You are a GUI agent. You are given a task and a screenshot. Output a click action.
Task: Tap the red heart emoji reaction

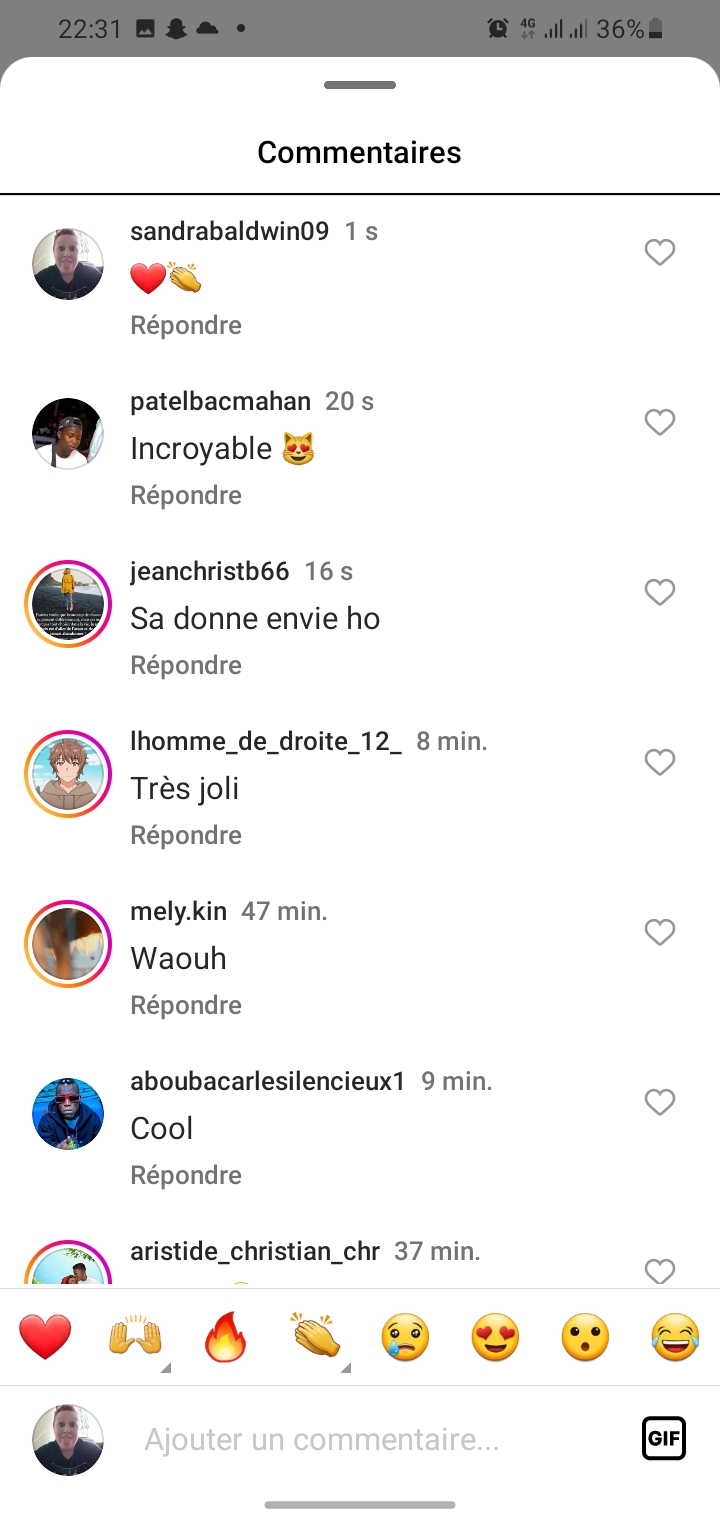pos(45,1337)
